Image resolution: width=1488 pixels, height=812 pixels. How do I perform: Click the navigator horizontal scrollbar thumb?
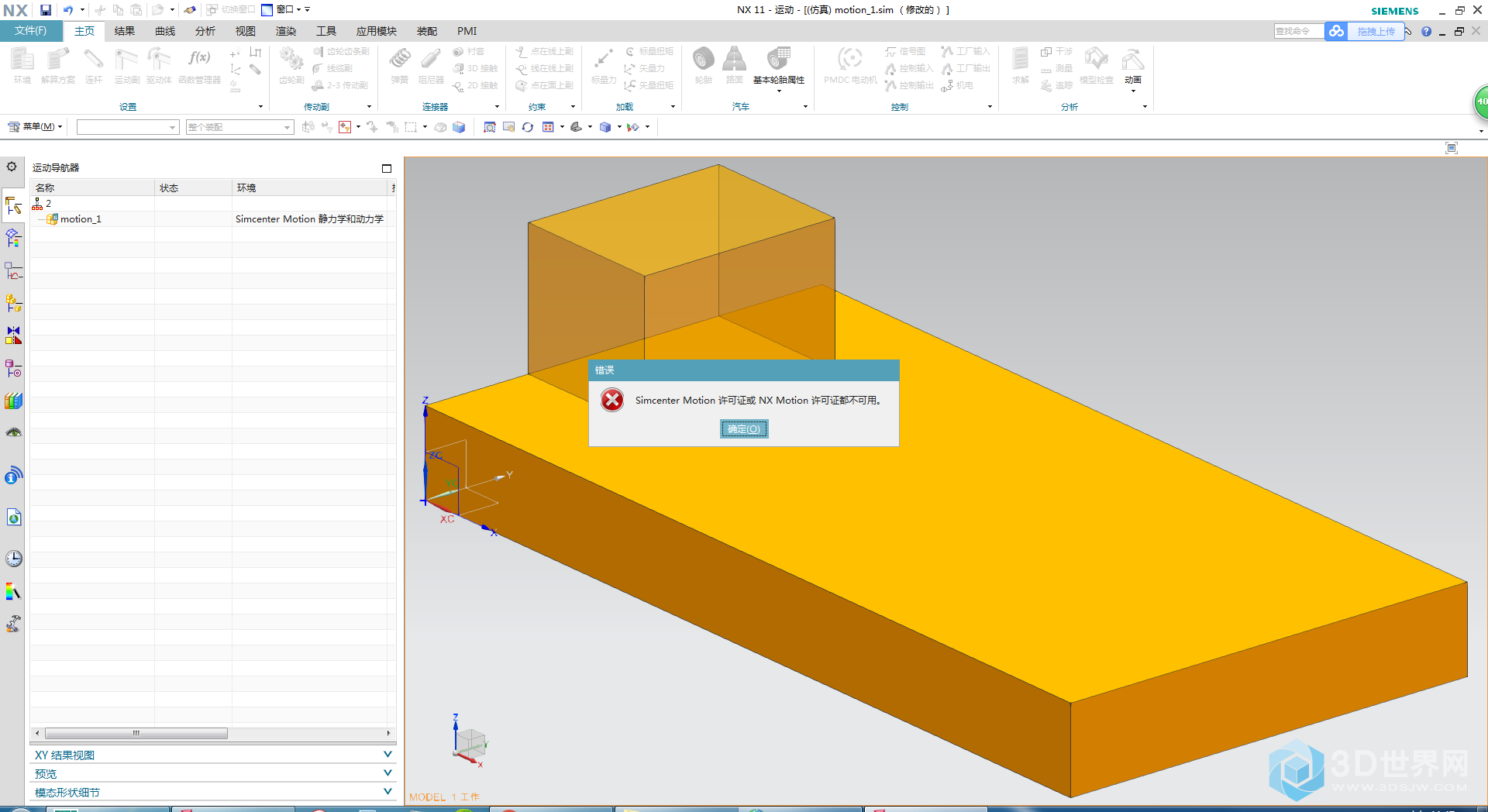[x=136, y=733]
